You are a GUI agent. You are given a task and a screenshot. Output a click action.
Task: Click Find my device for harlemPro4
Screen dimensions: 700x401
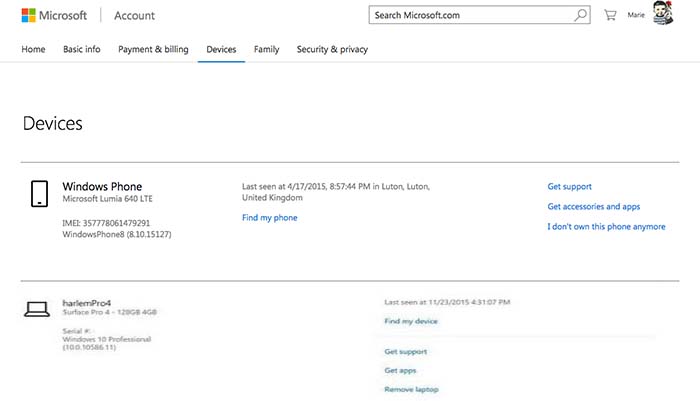click(x=411, y=321)
